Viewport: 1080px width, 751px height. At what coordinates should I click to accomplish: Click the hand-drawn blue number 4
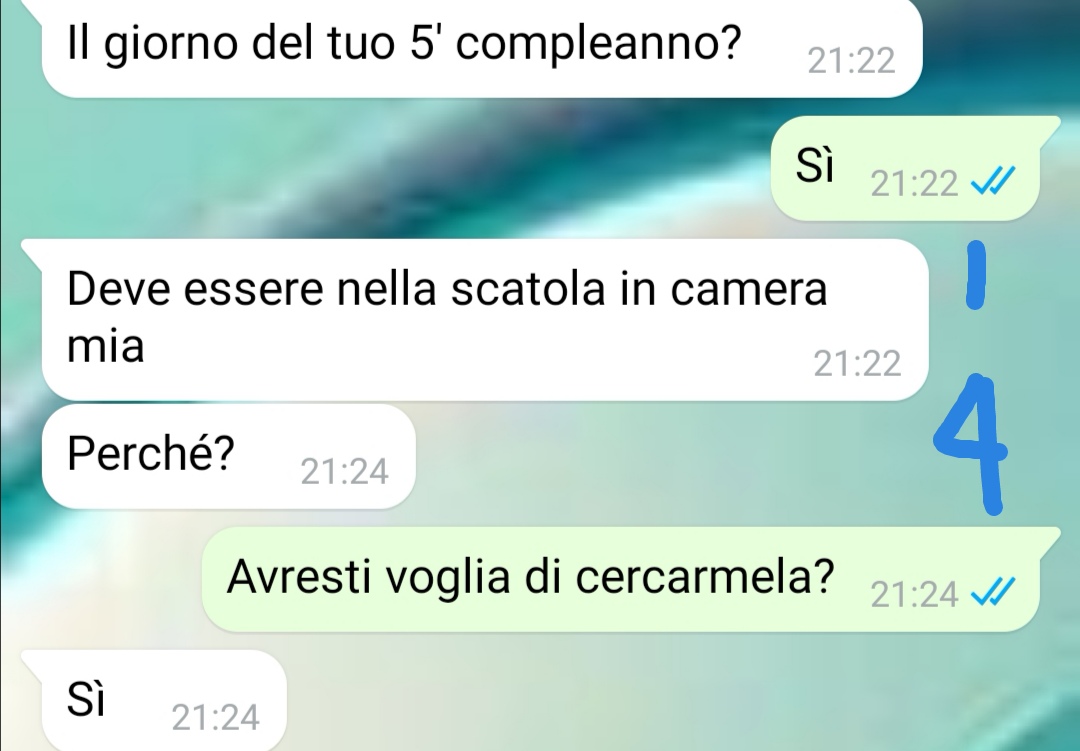pos(971,444)
